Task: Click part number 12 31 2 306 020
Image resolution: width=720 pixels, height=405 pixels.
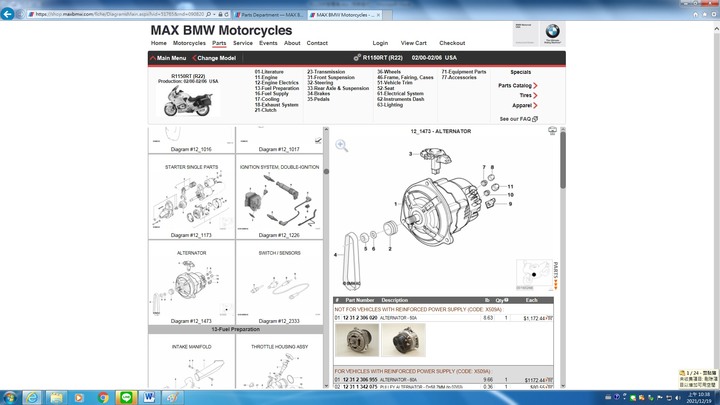Action: [360, 318]
